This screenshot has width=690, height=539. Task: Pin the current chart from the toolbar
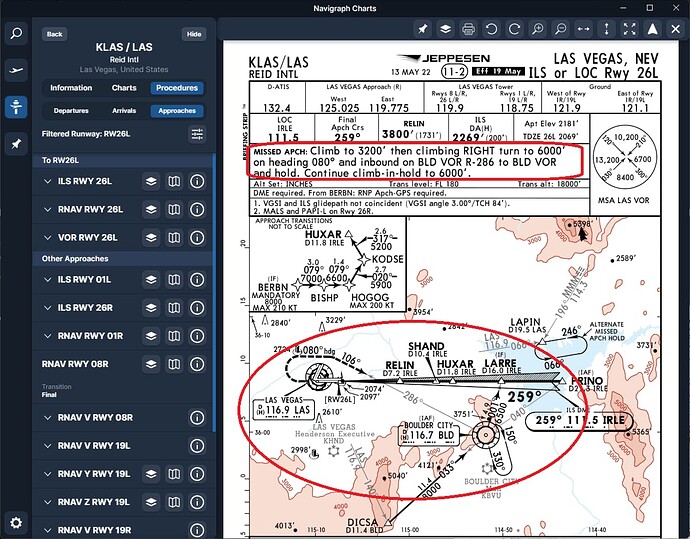[422, 29]
